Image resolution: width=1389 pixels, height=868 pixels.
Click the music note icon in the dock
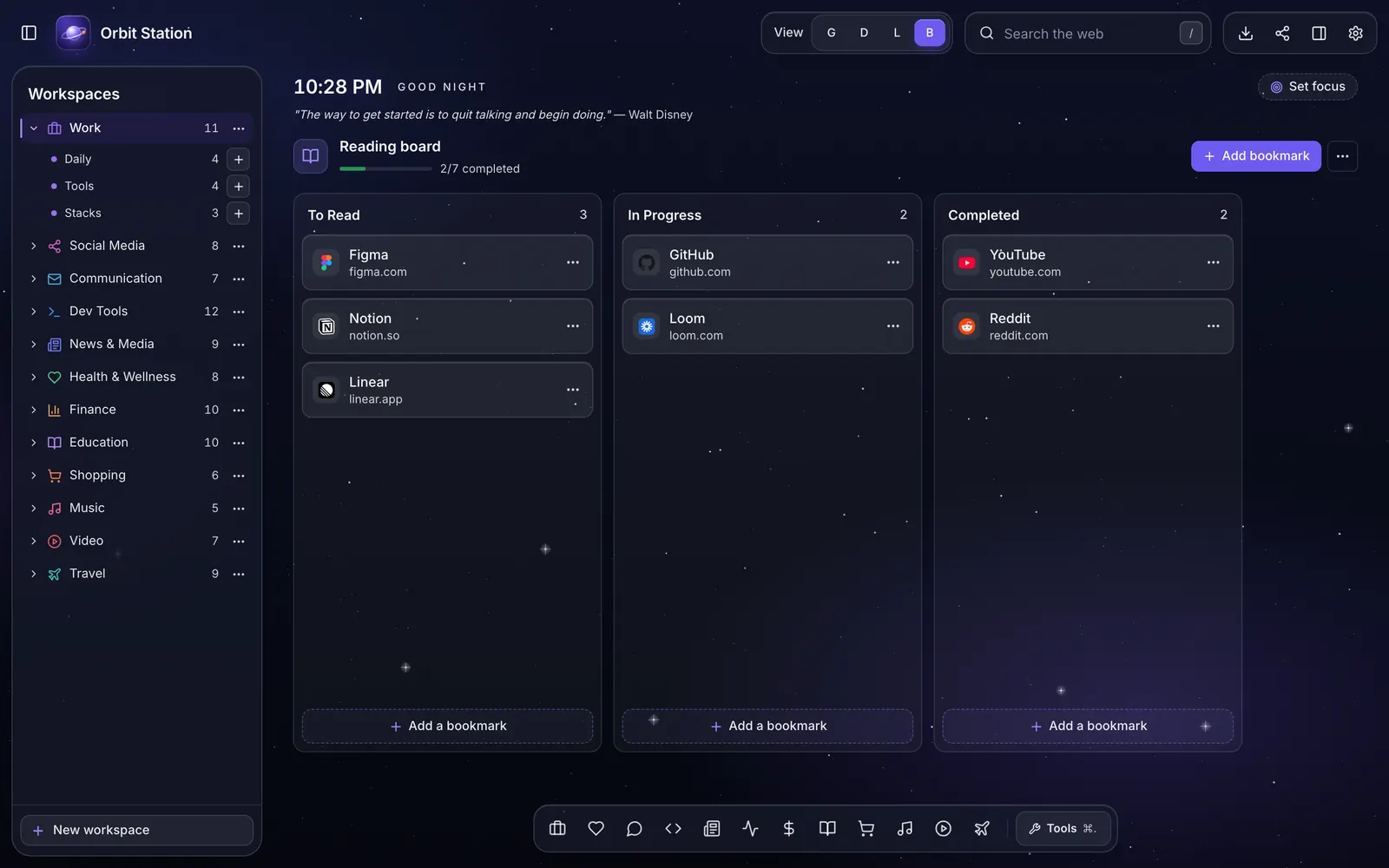click(905, 828)
